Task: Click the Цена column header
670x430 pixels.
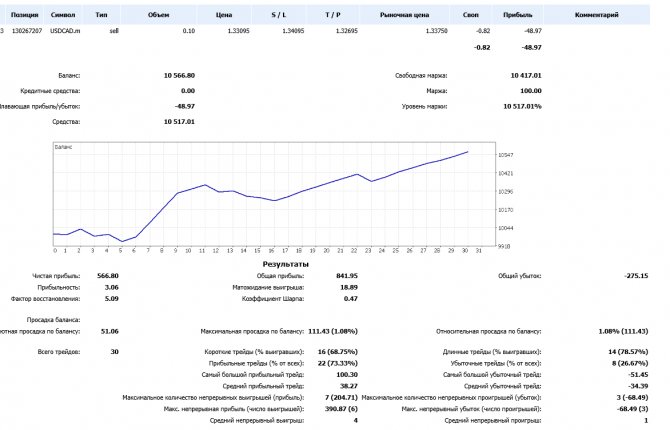Action: (x=224, y=15)
